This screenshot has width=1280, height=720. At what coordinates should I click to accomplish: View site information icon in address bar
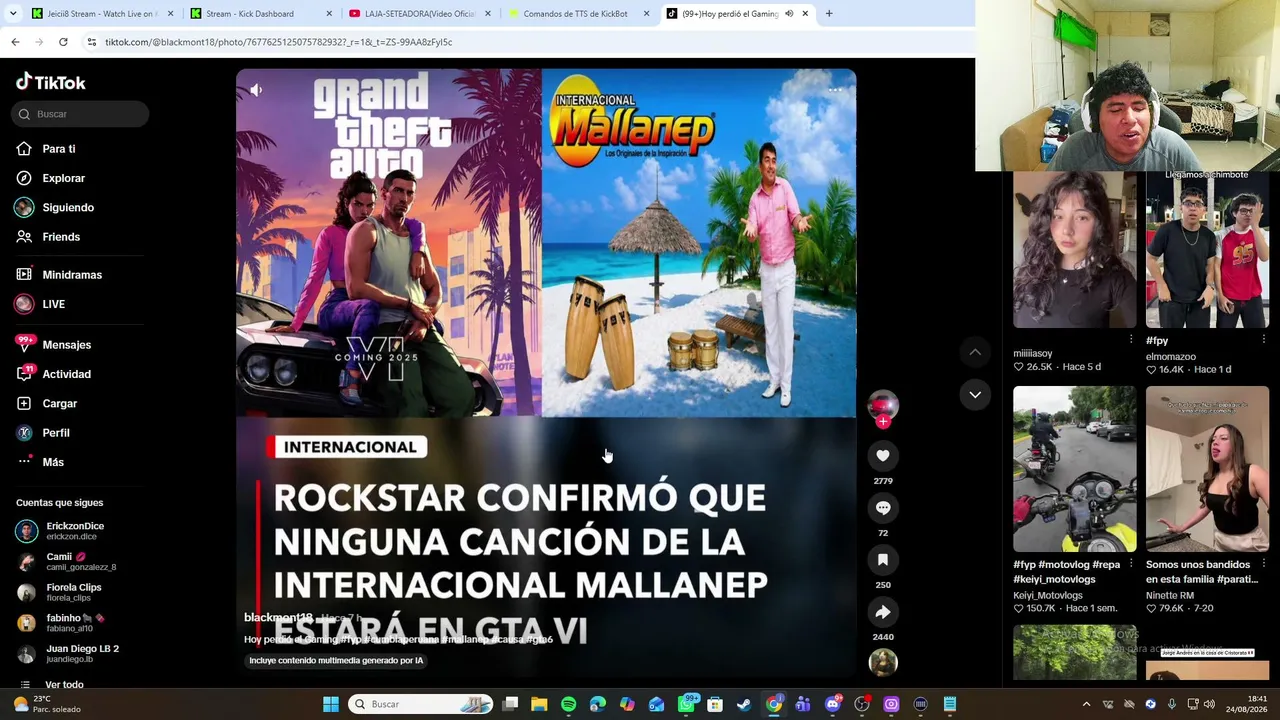[92, 42]
